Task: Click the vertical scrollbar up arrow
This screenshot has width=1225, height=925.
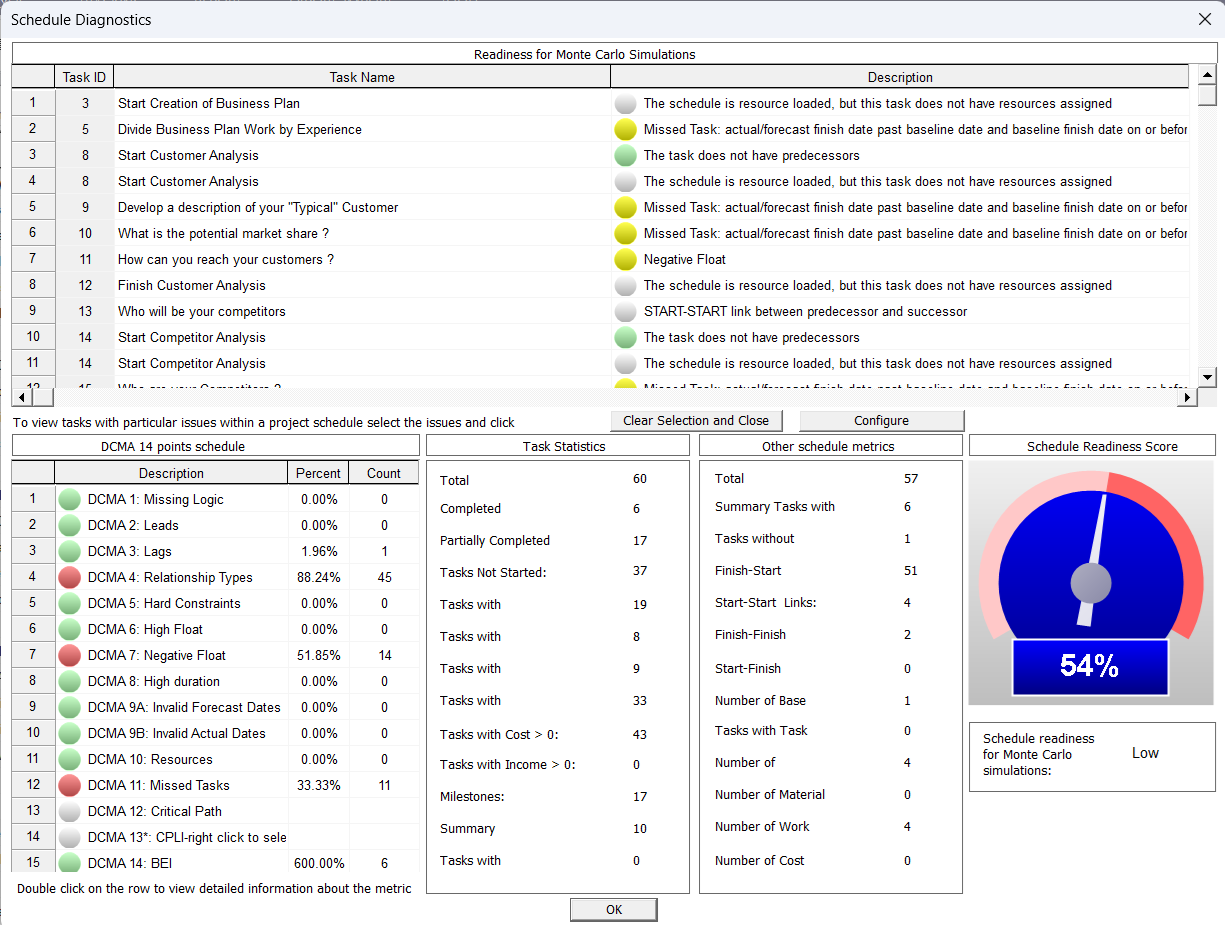Action: tap(1207, 75)
